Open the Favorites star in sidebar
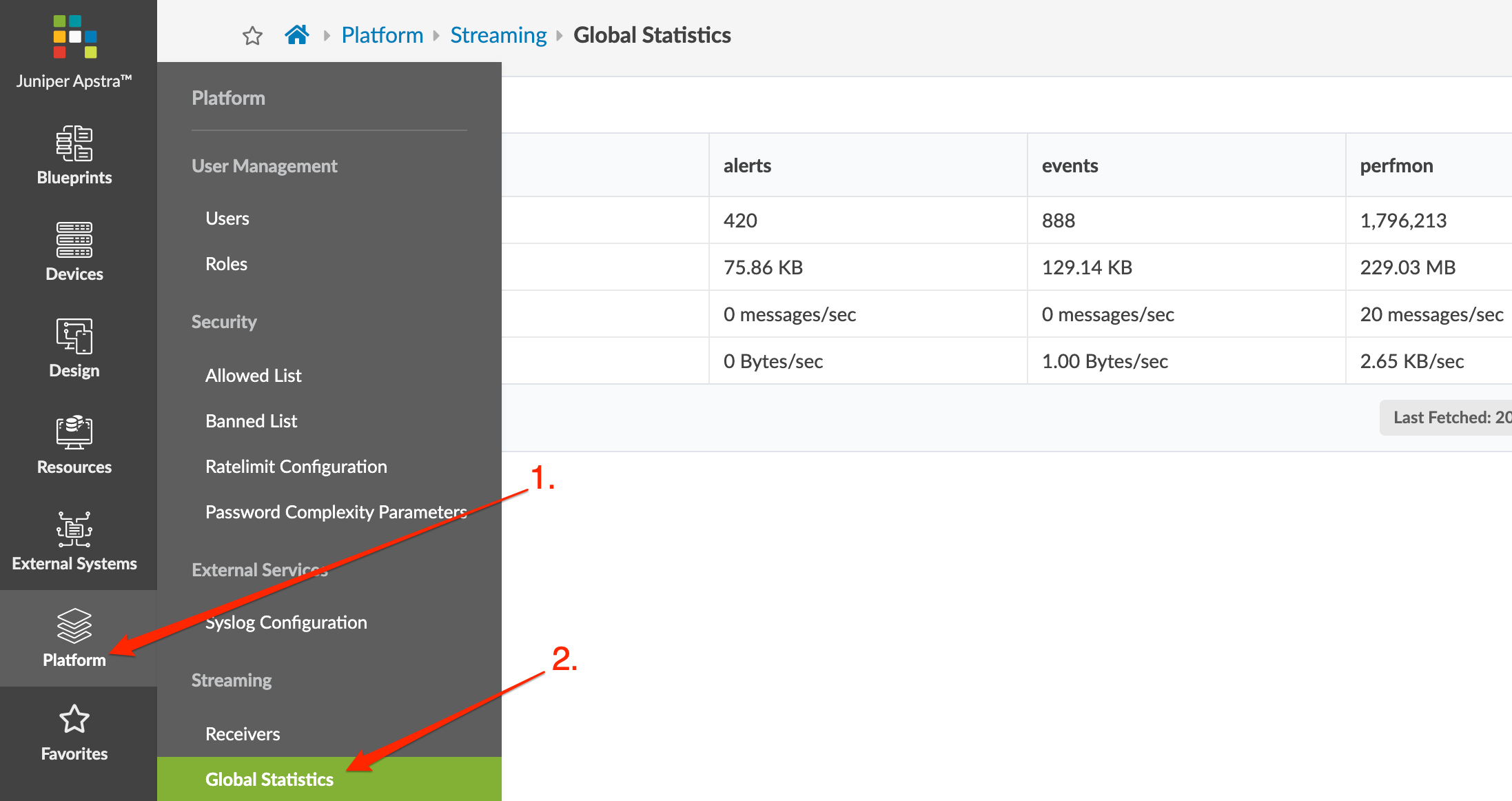1512x801 pixels. pyautogui.click(x=74, y=720)
